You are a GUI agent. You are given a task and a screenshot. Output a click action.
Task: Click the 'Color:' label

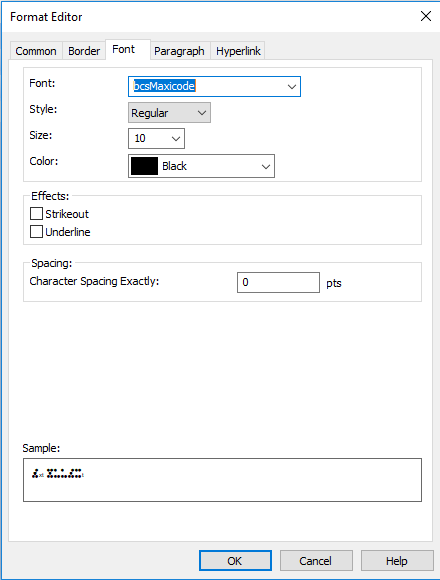click(44, 161)
